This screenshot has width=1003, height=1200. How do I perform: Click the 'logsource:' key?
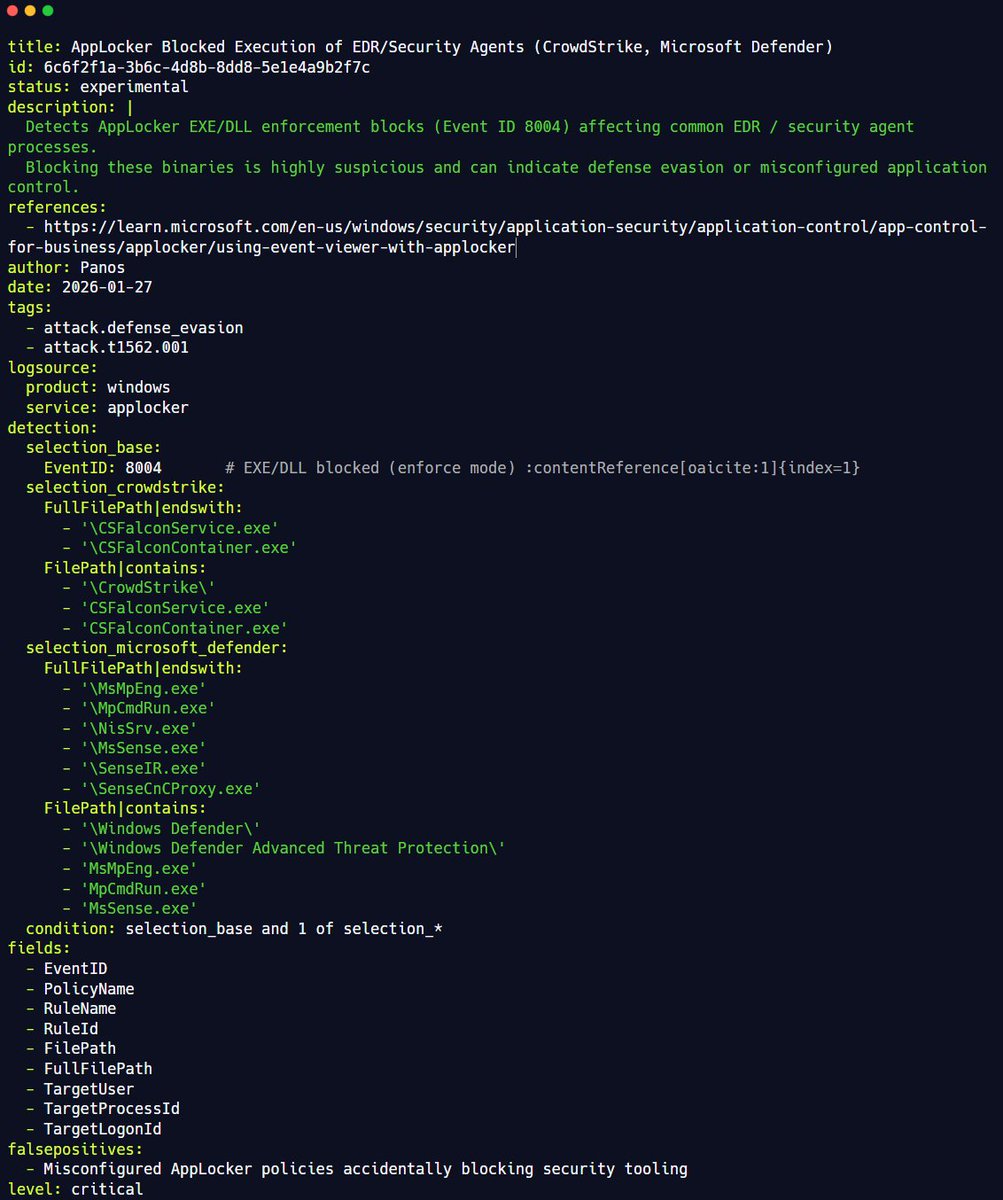click(52, 367)
